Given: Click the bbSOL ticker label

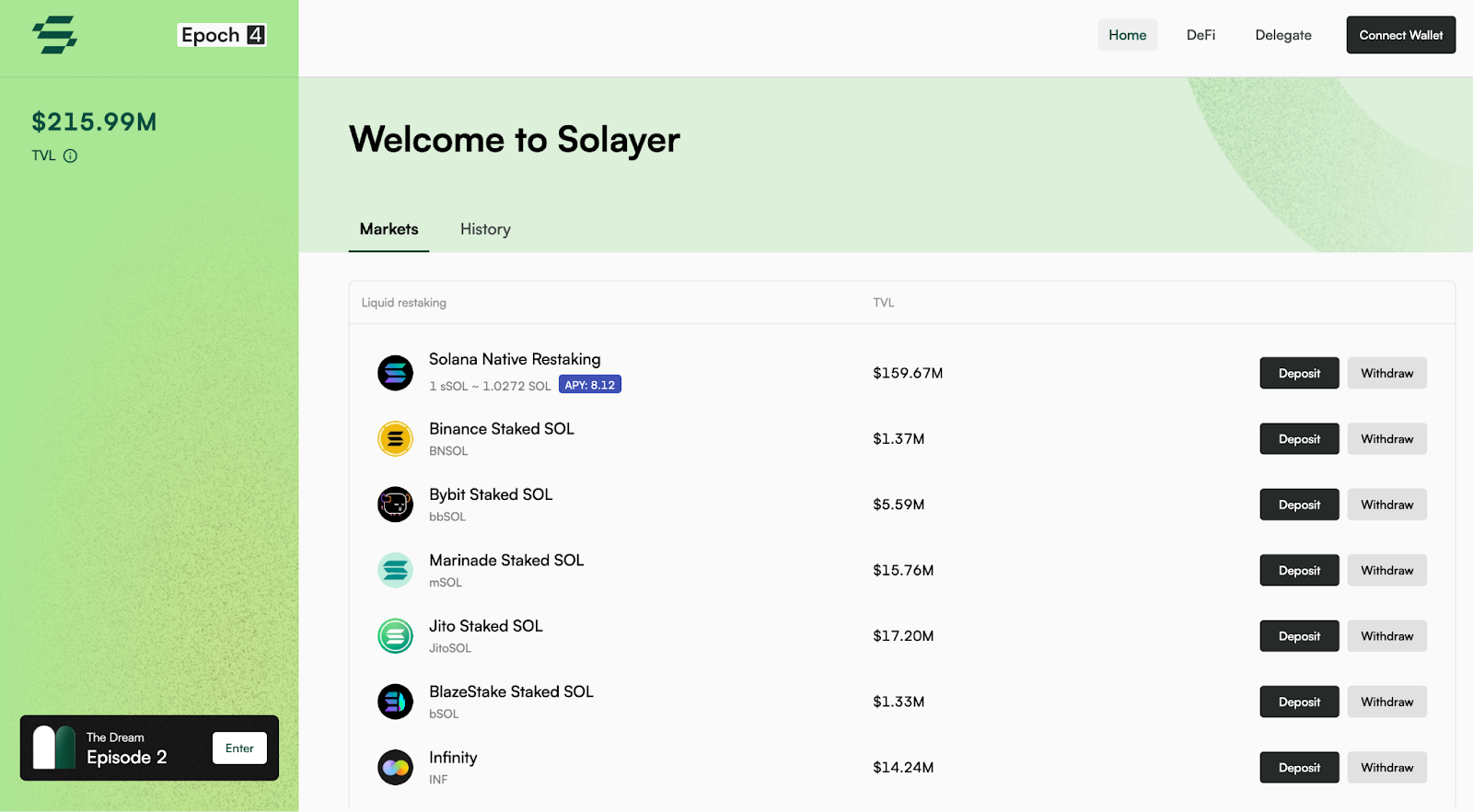Looking at the screenshot, I should point(447,516).
